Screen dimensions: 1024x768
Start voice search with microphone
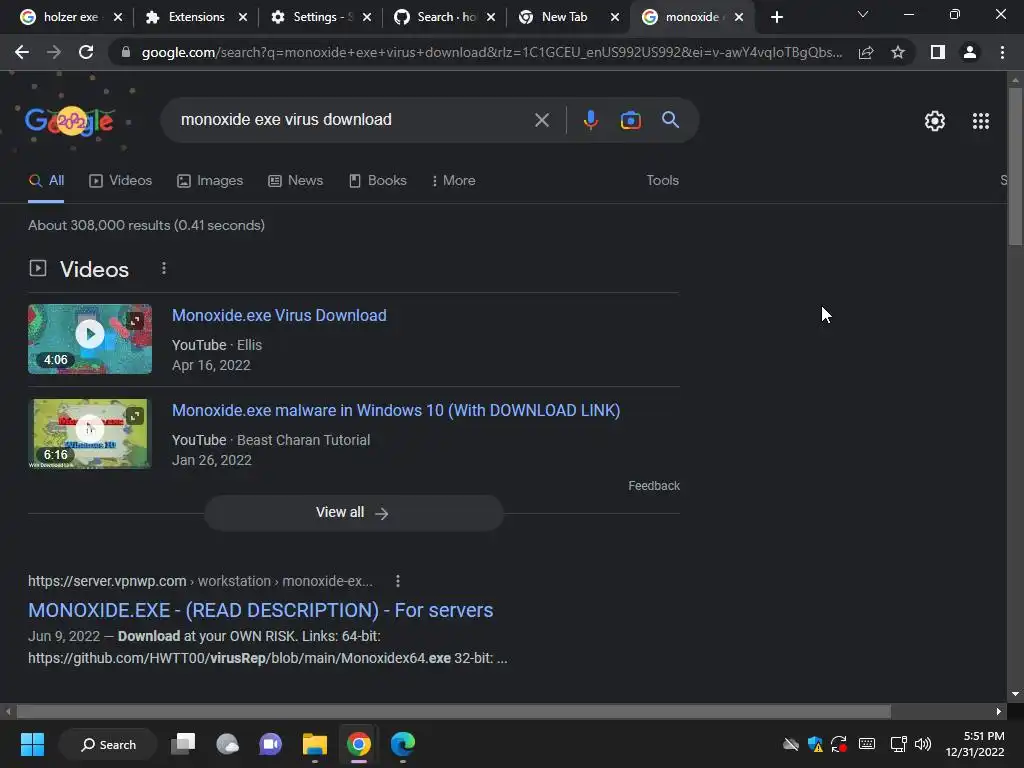click(x=590, y=120)
